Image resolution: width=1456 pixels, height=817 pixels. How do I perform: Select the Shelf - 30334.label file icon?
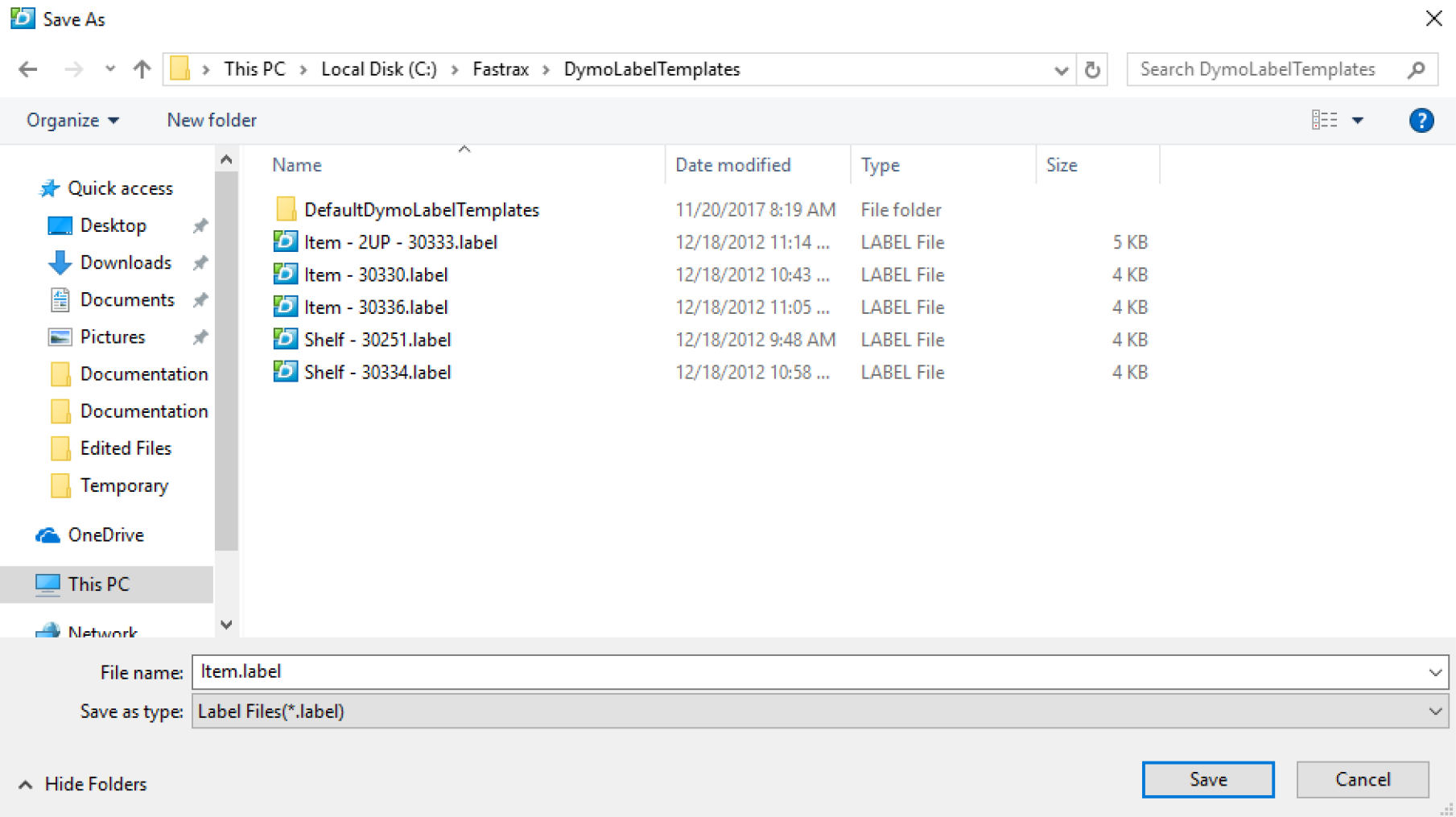coord(285,372)
